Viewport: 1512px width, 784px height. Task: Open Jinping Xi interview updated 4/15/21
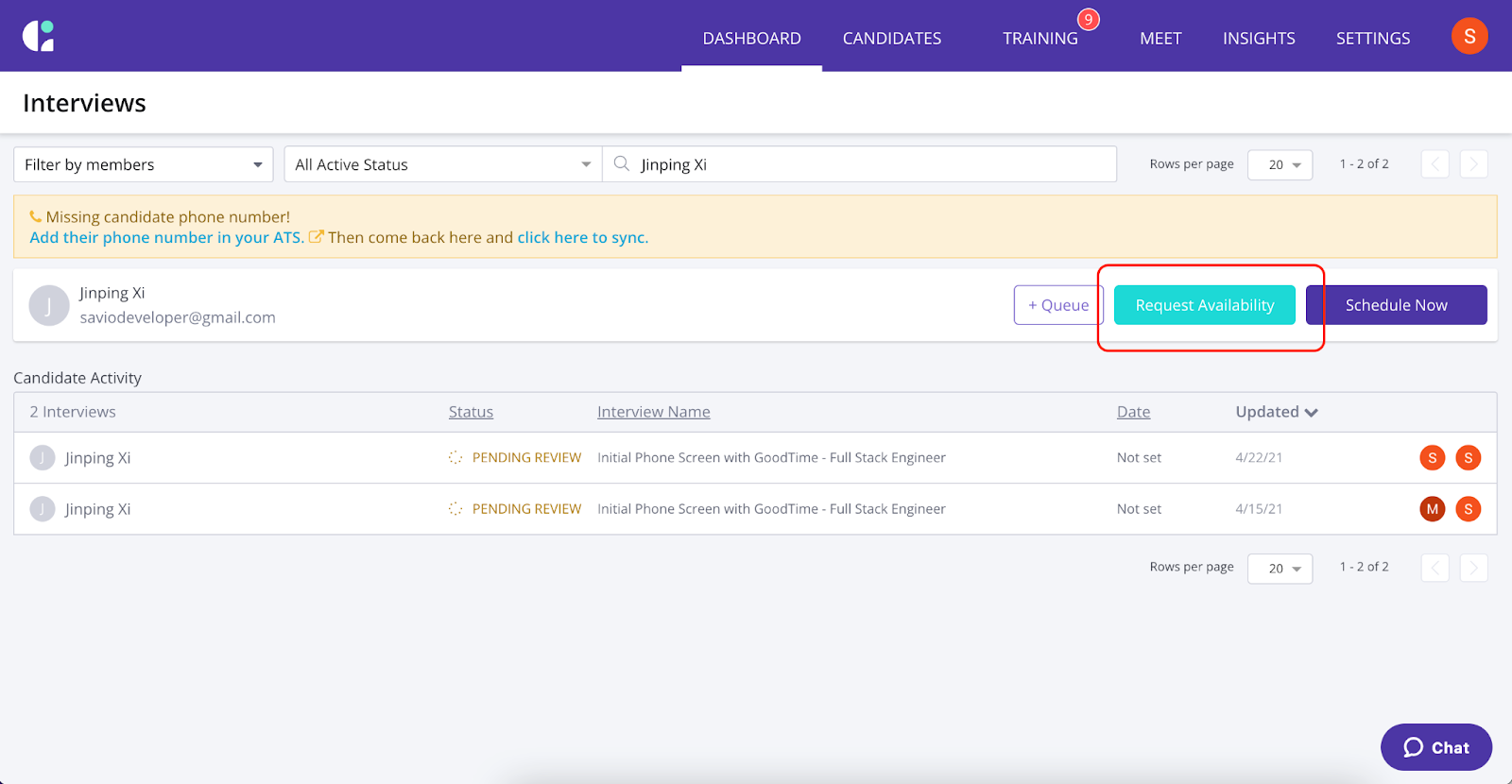click(755, 509)
